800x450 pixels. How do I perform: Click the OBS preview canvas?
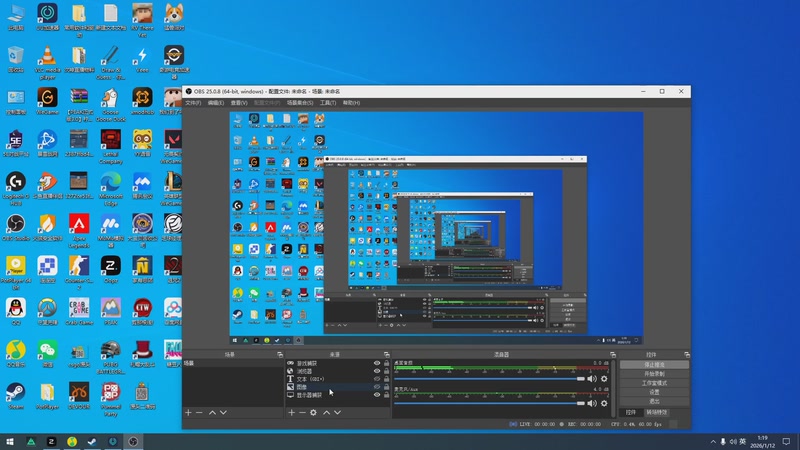[x=436, y=228]
